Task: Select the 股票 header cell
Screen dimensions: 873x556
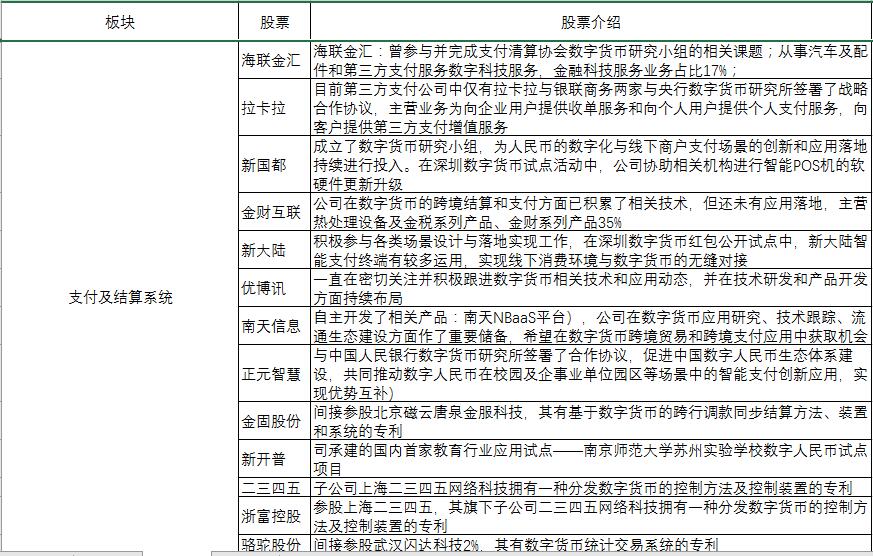Action: (274, 22)
